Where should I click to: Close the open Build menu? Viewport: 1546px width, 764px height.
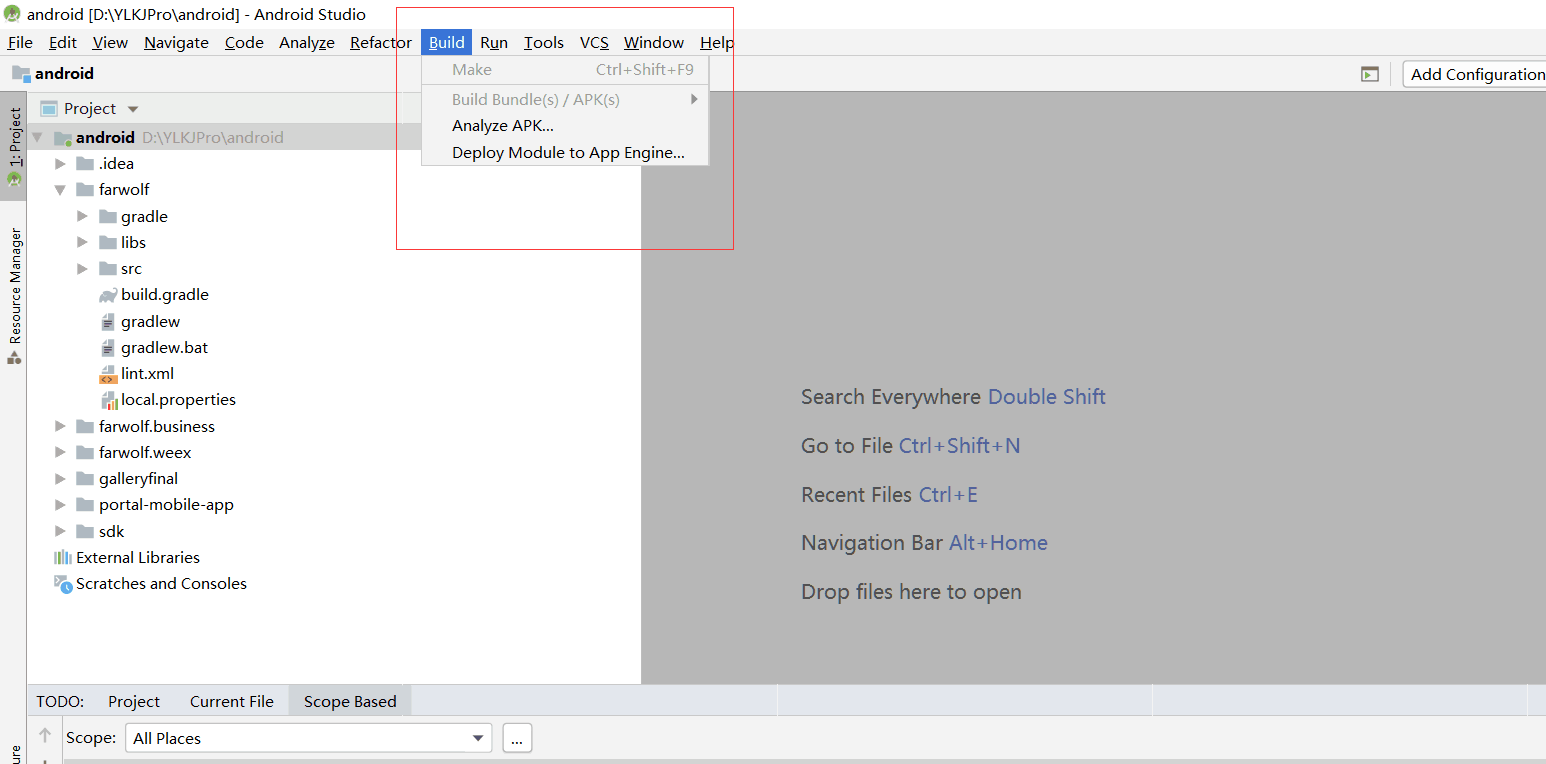point(446,42)
